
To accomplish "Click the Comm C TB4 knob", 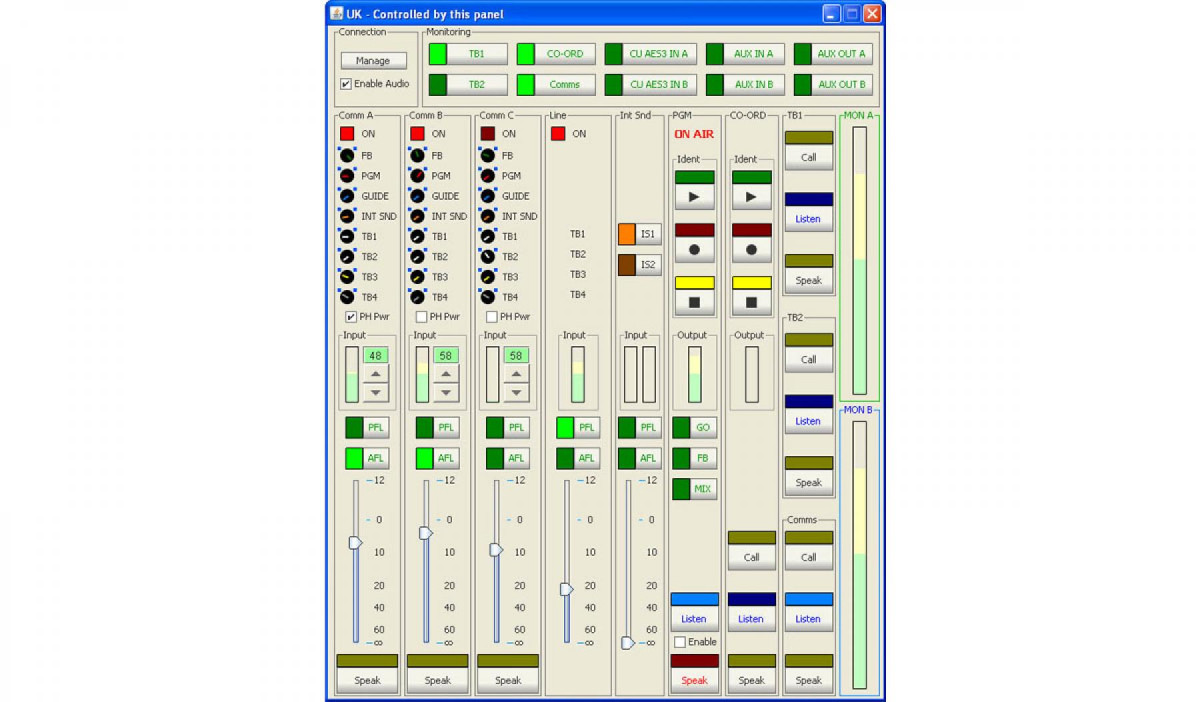I will 487,297.
